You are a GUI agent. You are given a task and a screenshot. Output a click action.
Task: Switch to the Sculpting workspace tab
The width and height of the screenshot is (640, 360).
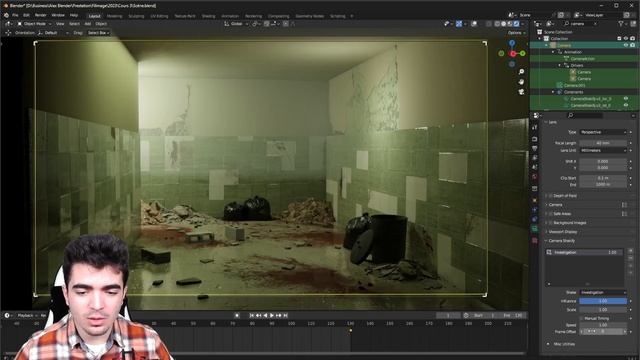pyautogui.click(x=136, y=16)
